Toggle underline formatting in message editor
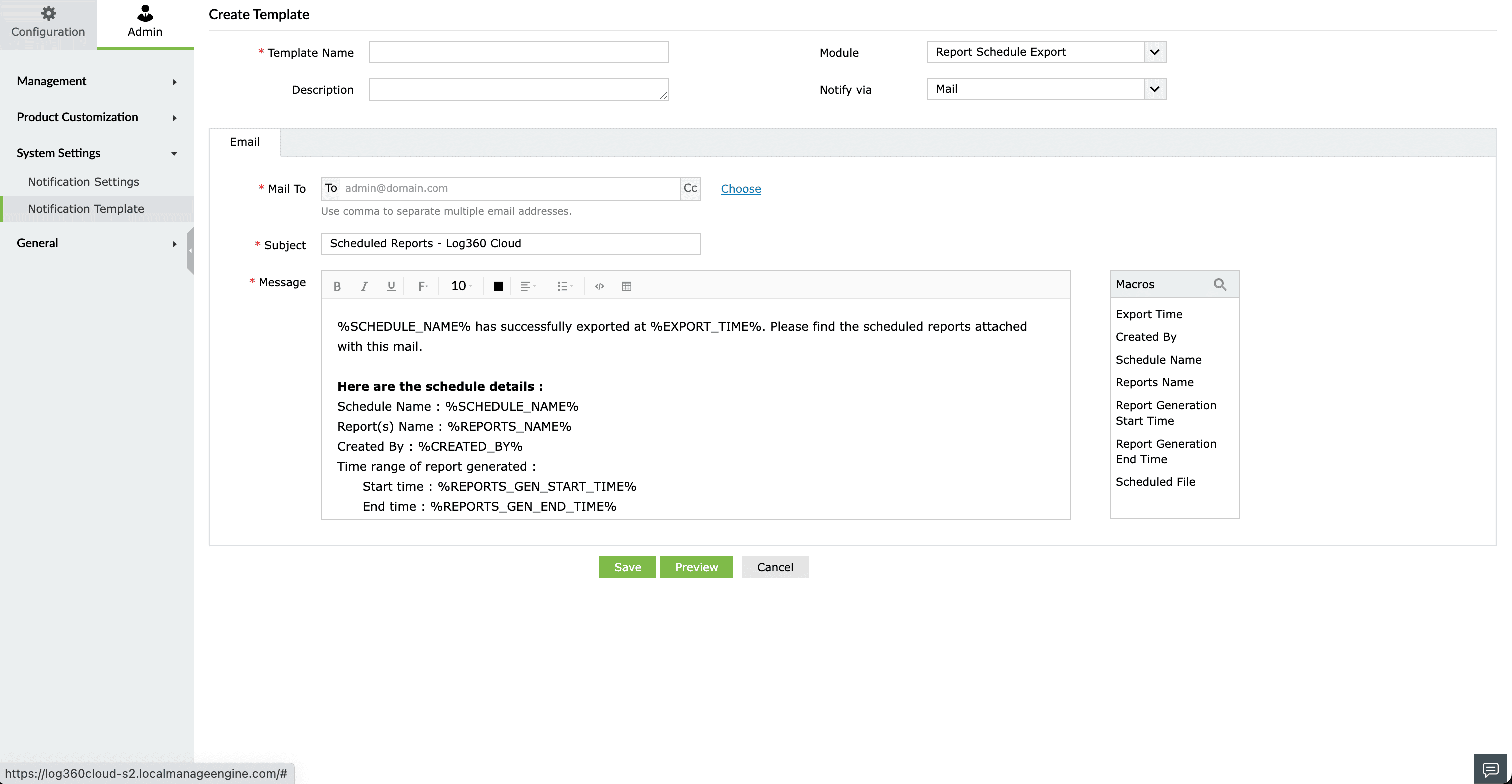Image resolution: width=1512 pixels, height=784 pixels. (391, 286)
